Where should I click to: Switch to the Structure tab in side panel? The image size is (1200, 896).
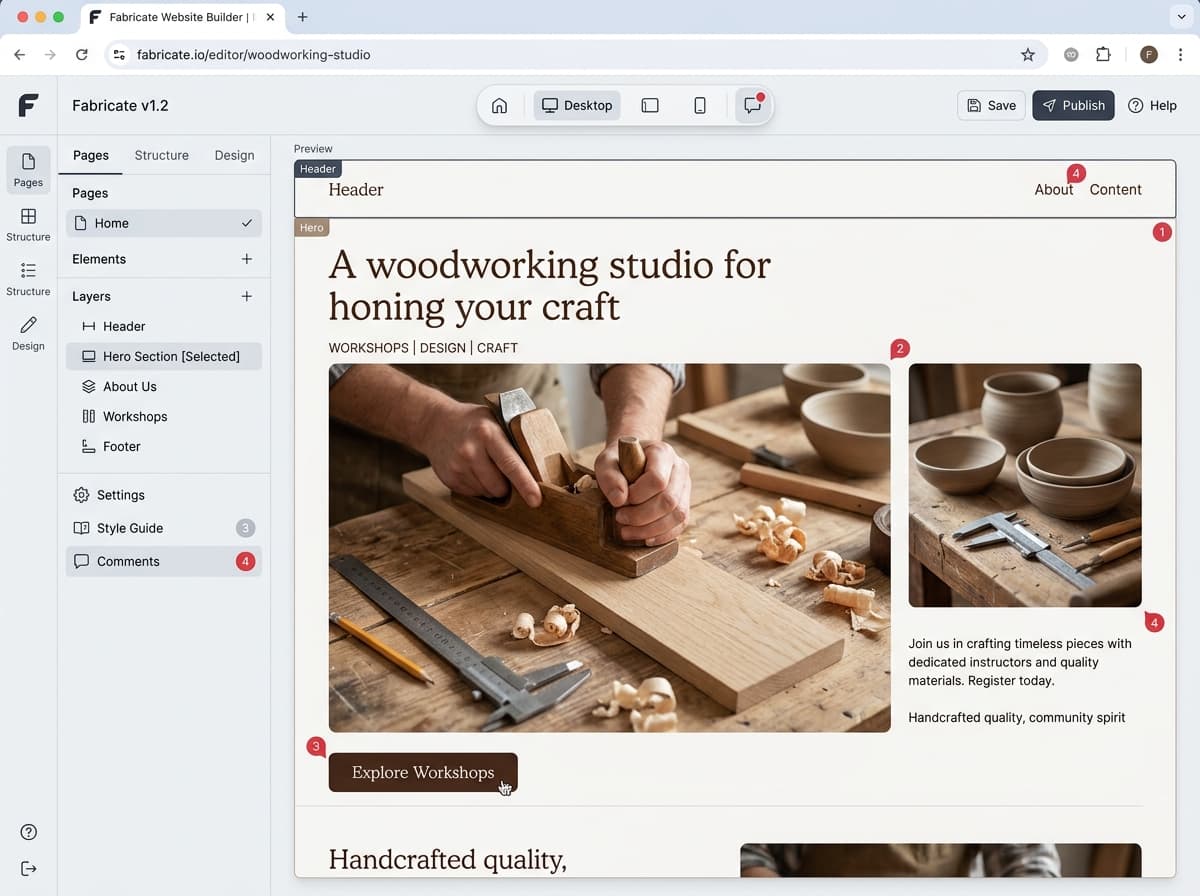[162, 155]
